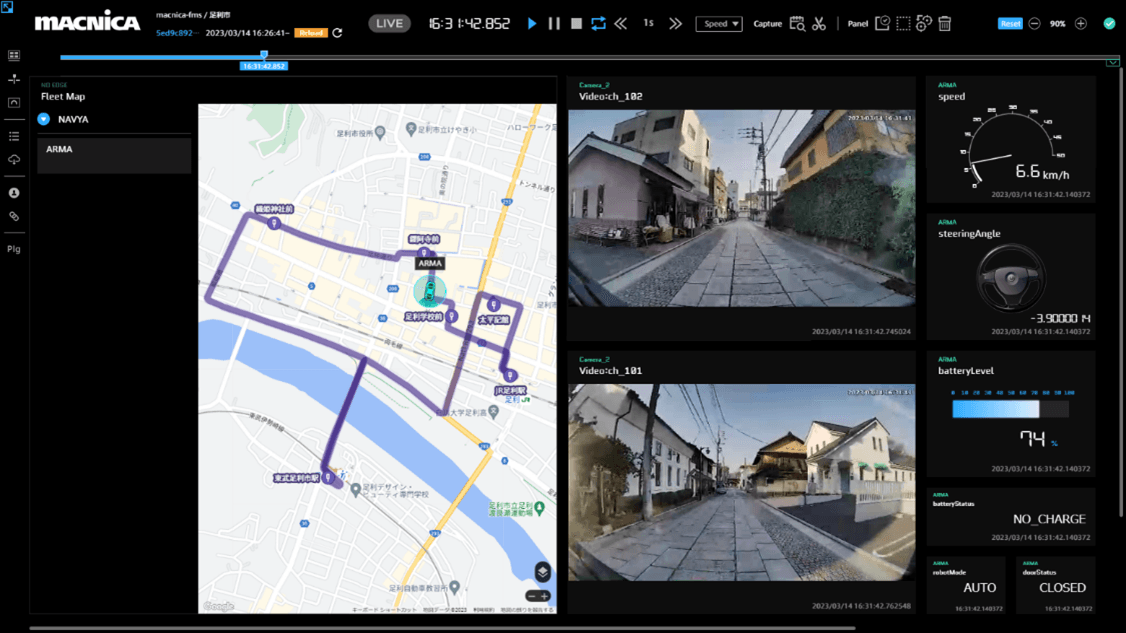
Task: Expand the timeline chevron at right edge
Action: [1112, 62]
